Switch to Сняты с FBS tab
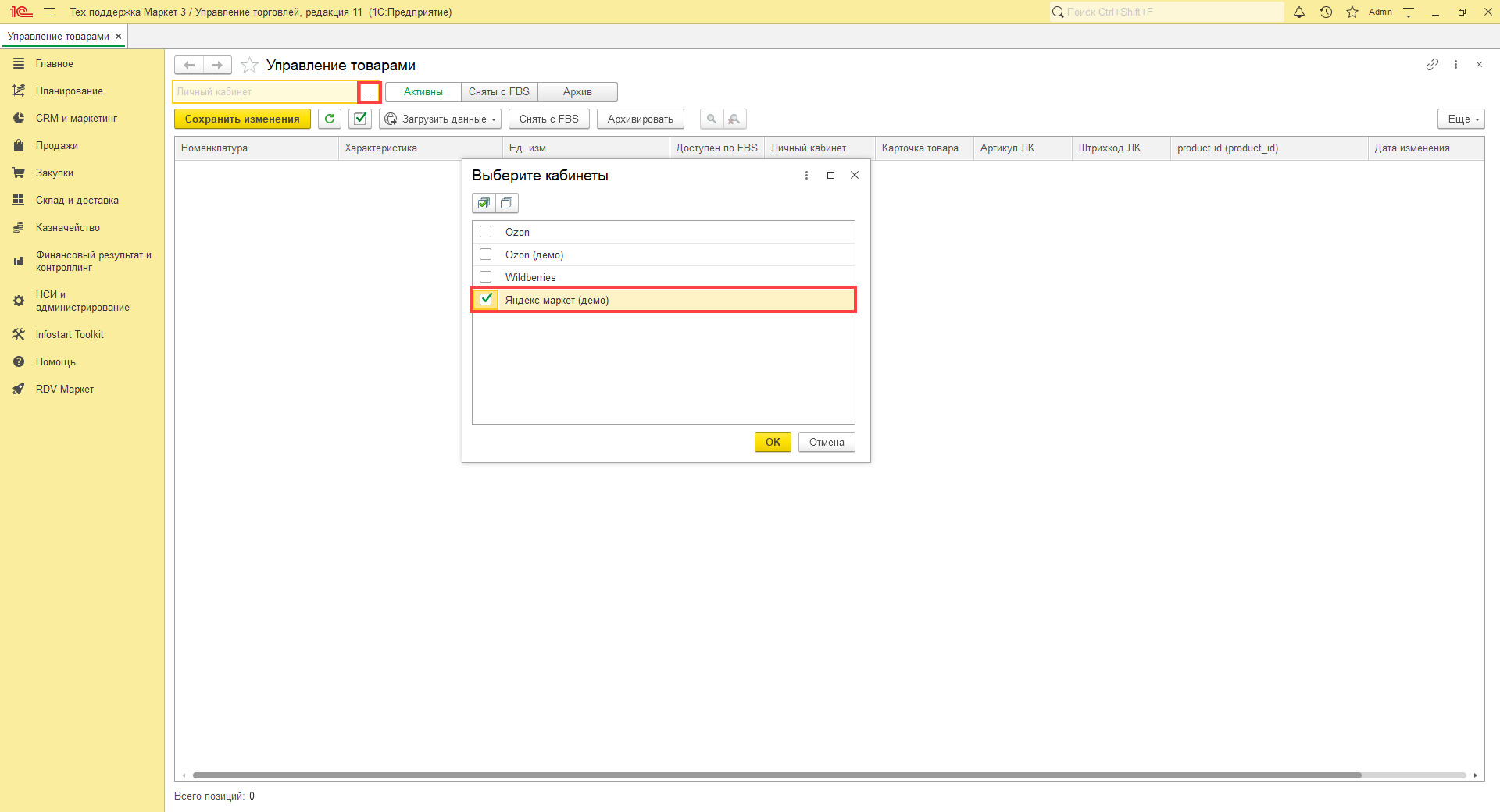 tap(499, 92)
